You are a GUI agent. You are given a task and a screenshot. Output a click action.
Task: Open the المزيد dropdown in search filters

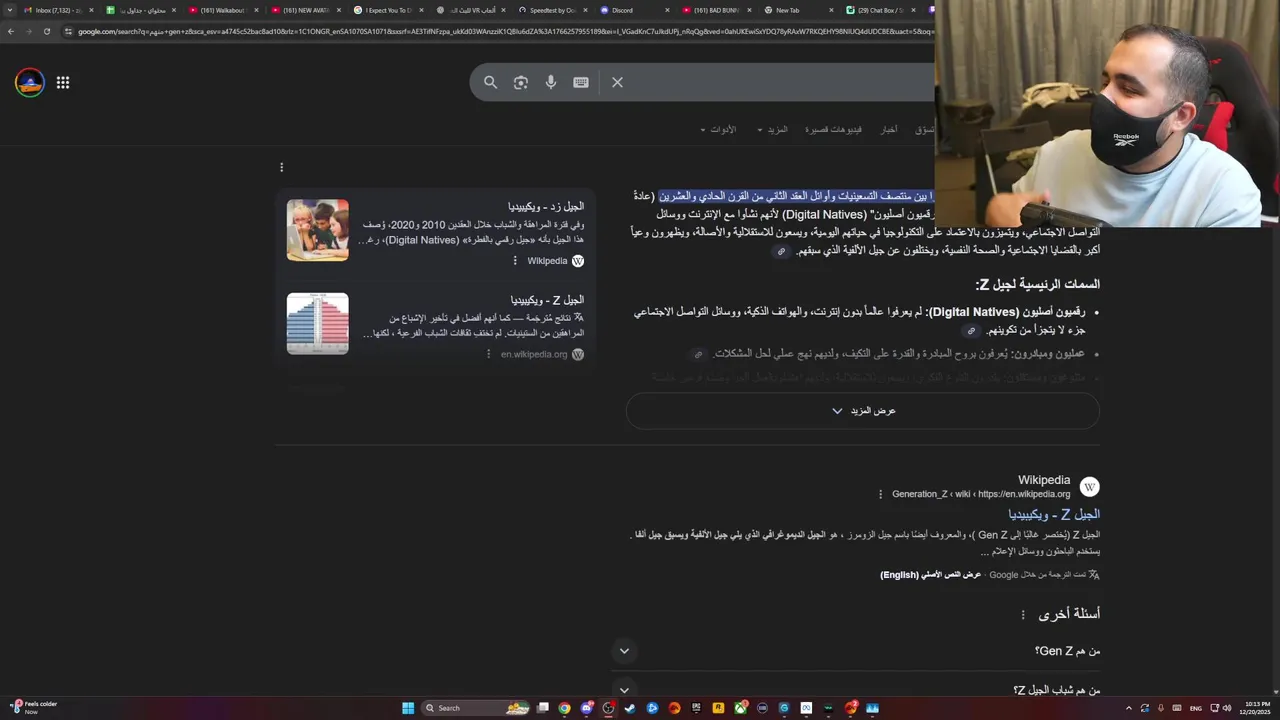[x=772, y=130]
